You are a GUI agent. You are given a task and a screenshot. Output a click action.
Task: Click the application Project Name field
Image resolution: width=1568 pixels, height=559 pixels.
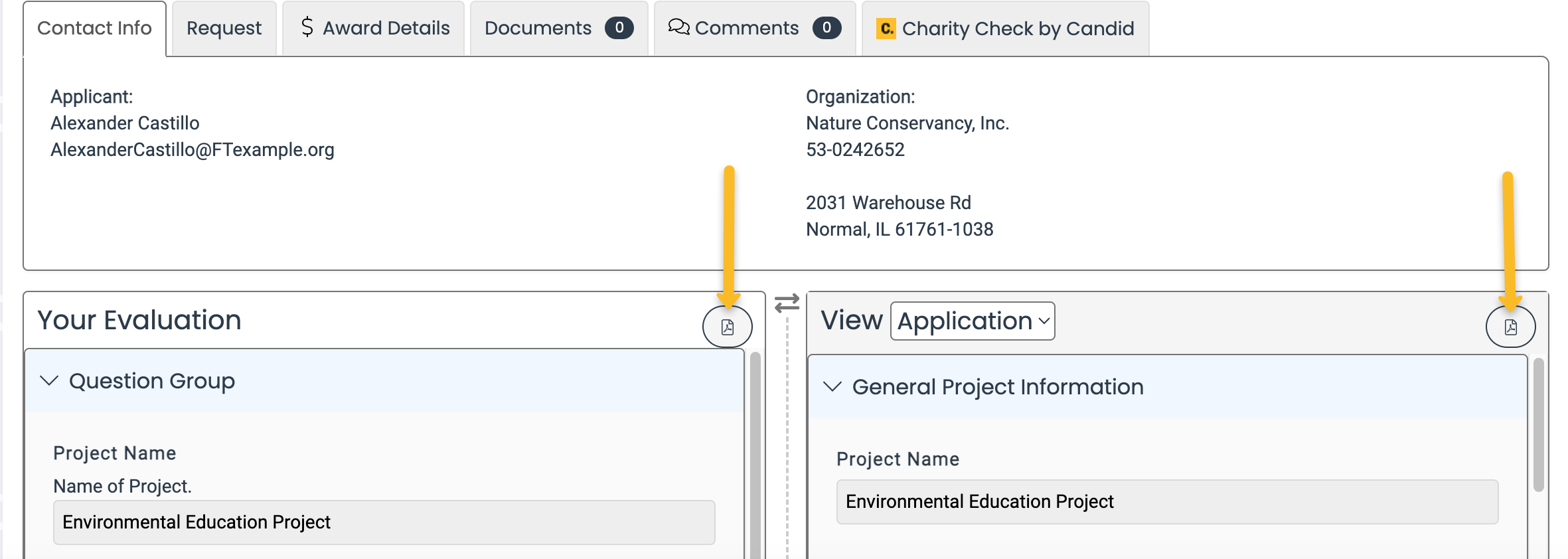pyautogui.click(x=1166, y=502)
